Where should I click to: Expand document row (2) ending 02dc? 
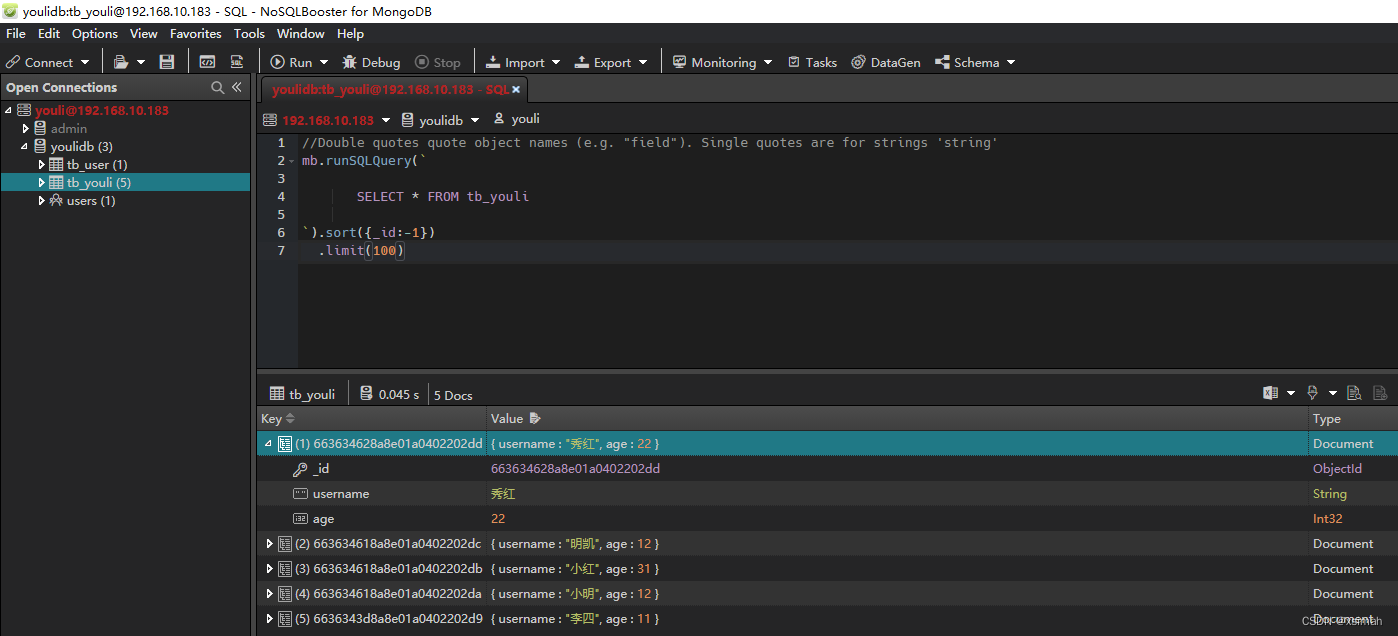(269, 544)
